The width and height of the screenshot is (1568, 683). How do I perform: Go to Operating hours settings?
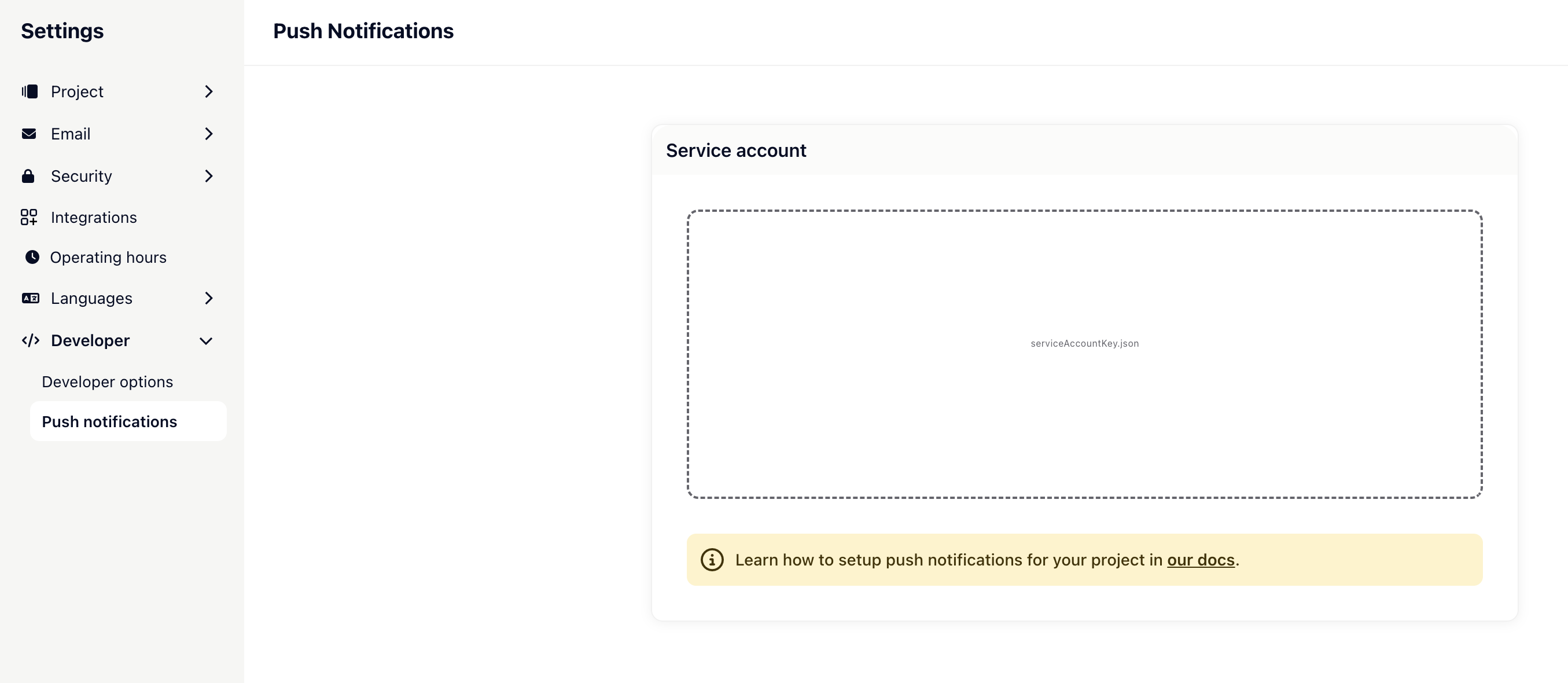pos(108,258)
